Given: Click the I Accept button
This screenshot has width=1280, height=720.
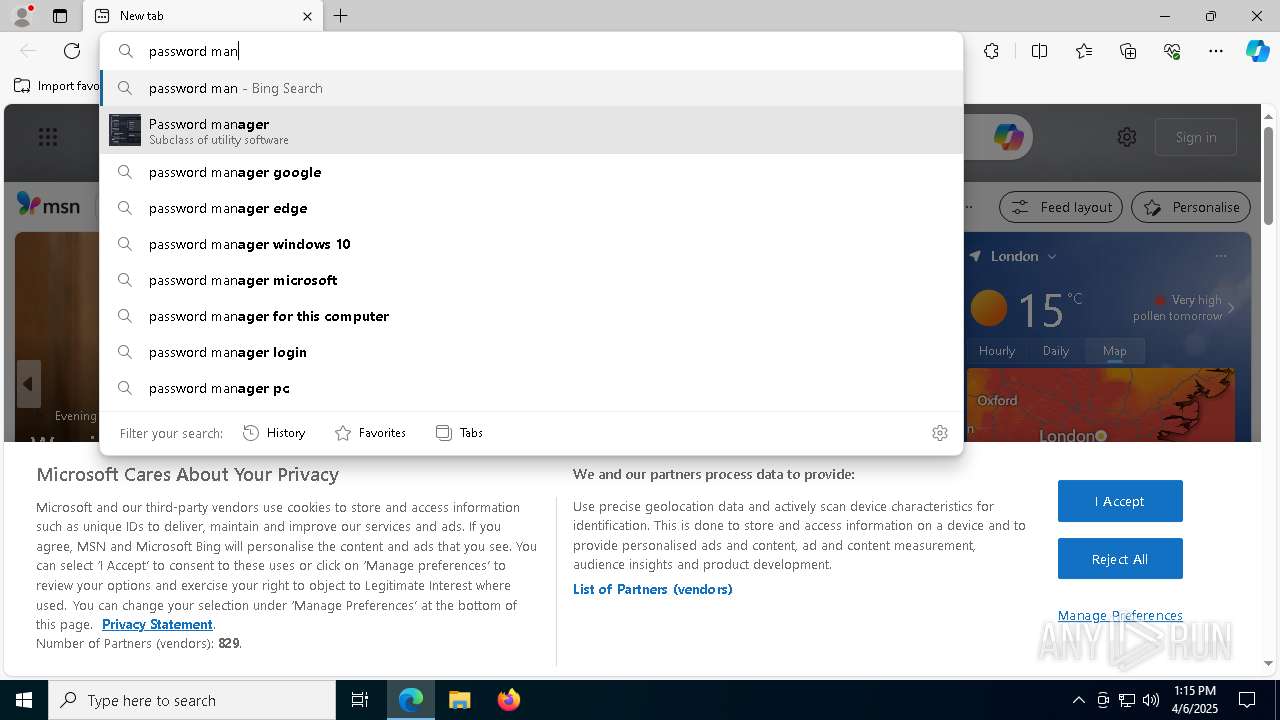Looking at the screenshot, I should pyautogui.click(x=1120, y=501).
